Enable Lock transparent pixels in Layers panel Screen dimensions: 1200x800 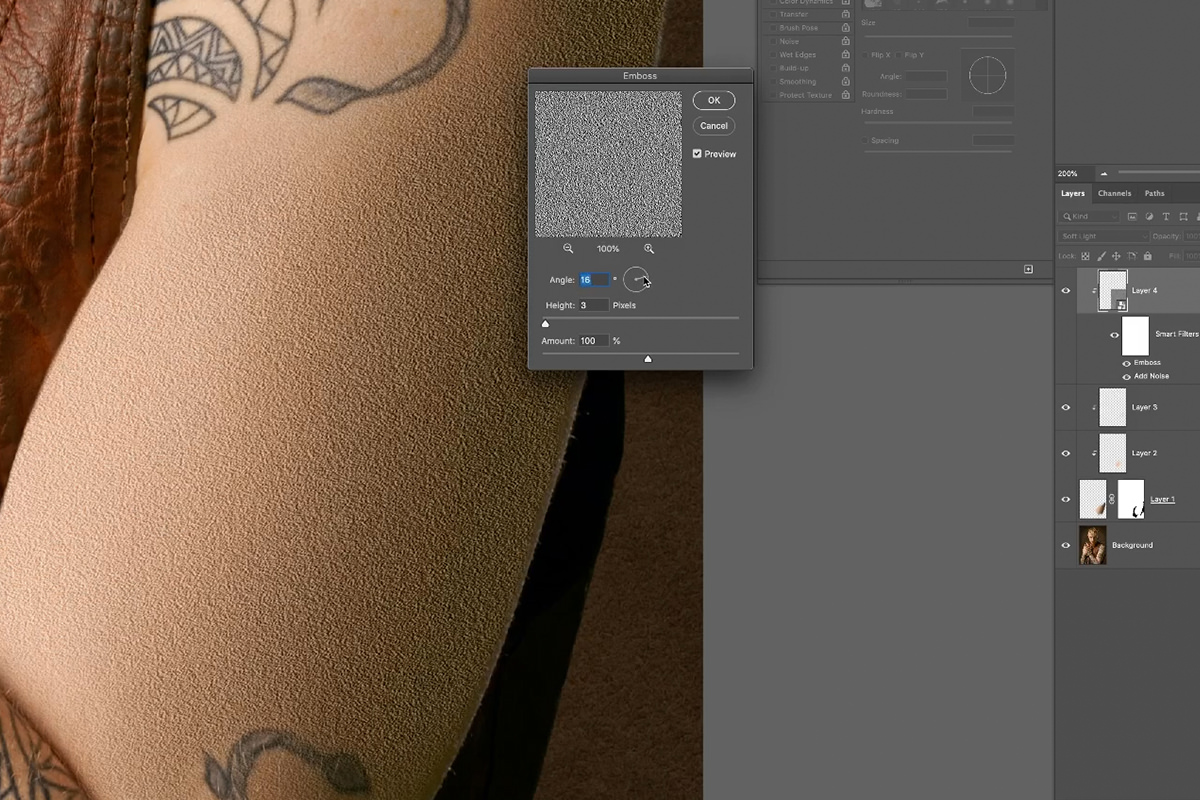tap(1085, 256)
